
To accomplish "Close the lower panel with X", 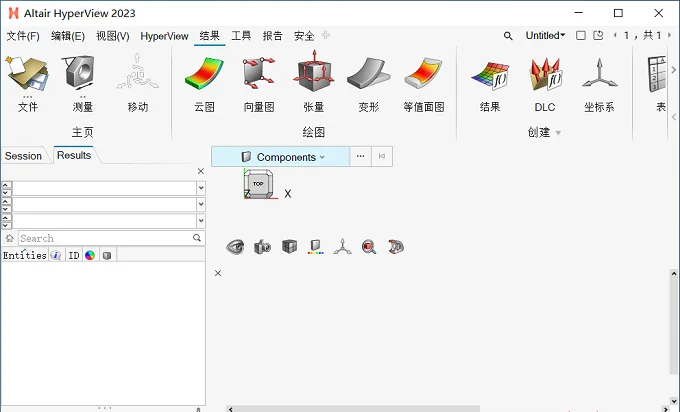I will (218, 273).
